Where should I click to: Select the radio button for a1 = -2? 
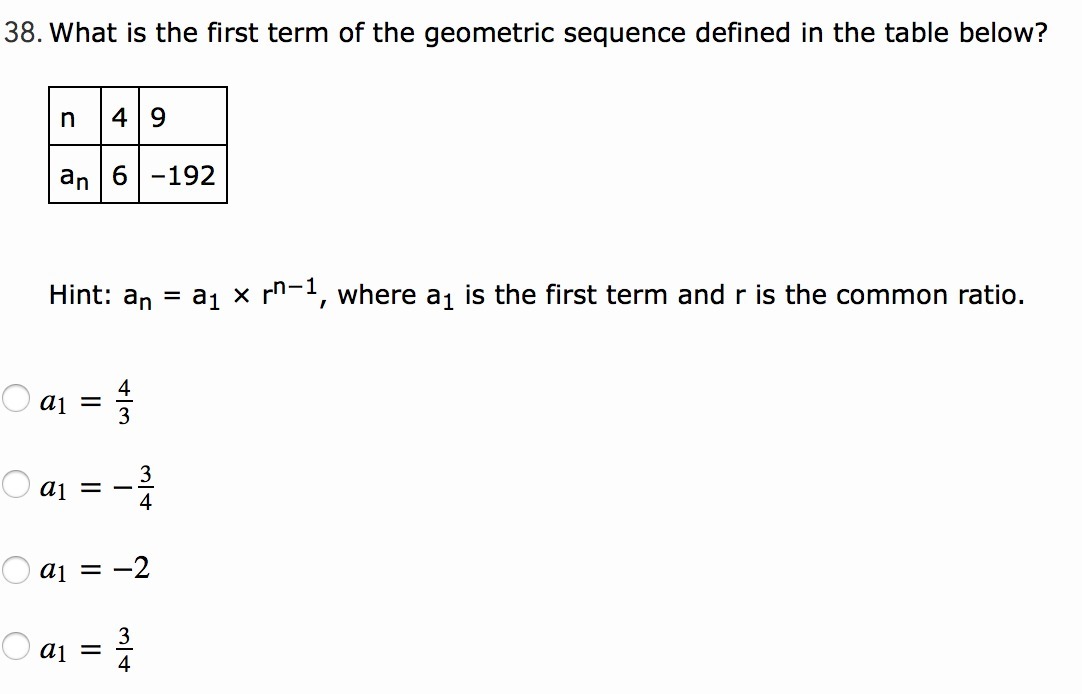tap(15, 570)
